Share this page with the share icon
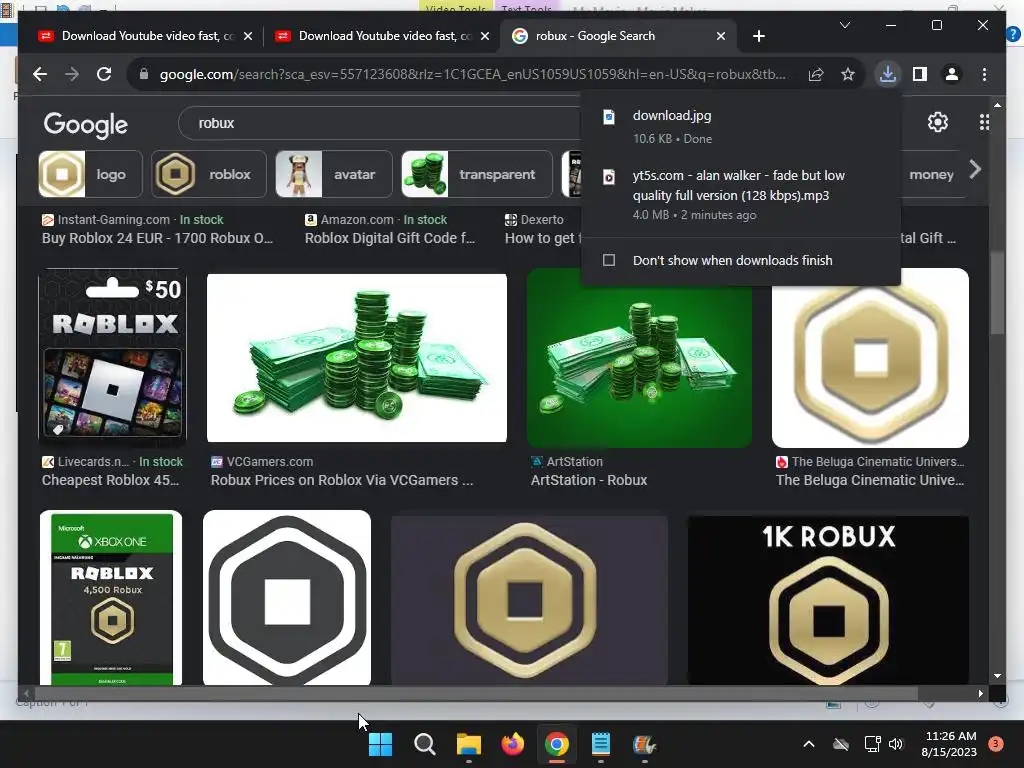 pyautogui.click(x=816, y=74)
